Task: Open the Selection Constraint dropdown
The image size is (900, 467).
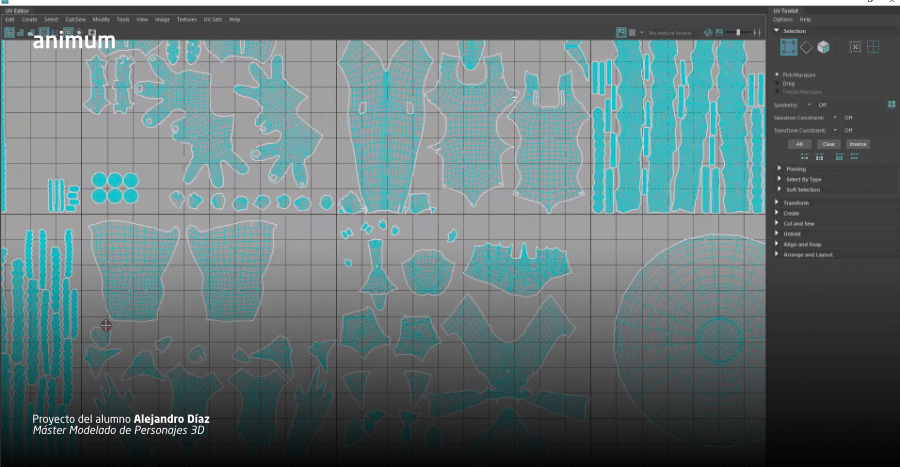Action: 835,118
